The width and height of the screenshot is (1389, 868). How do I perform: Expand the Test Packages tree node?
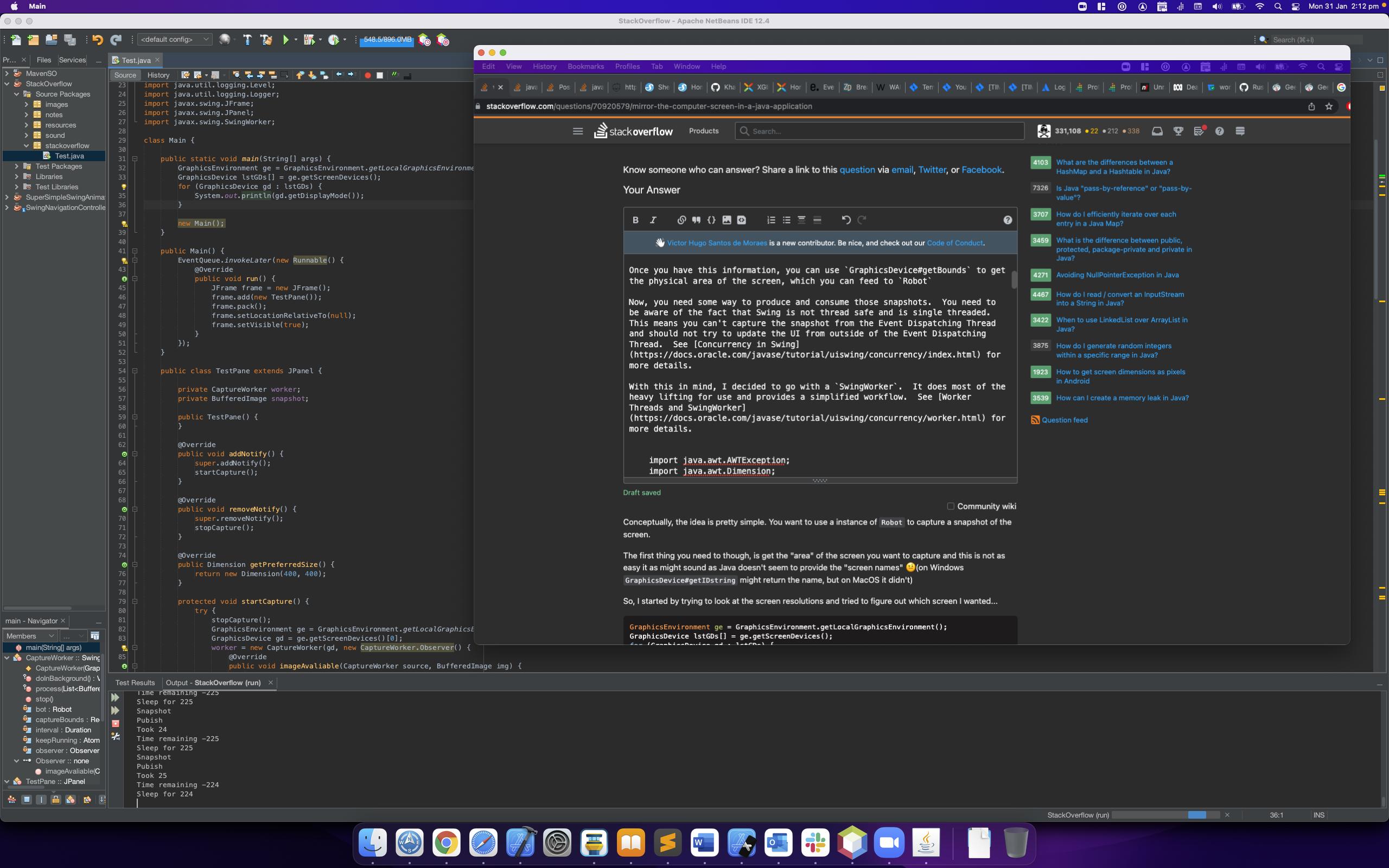[17, 167]
